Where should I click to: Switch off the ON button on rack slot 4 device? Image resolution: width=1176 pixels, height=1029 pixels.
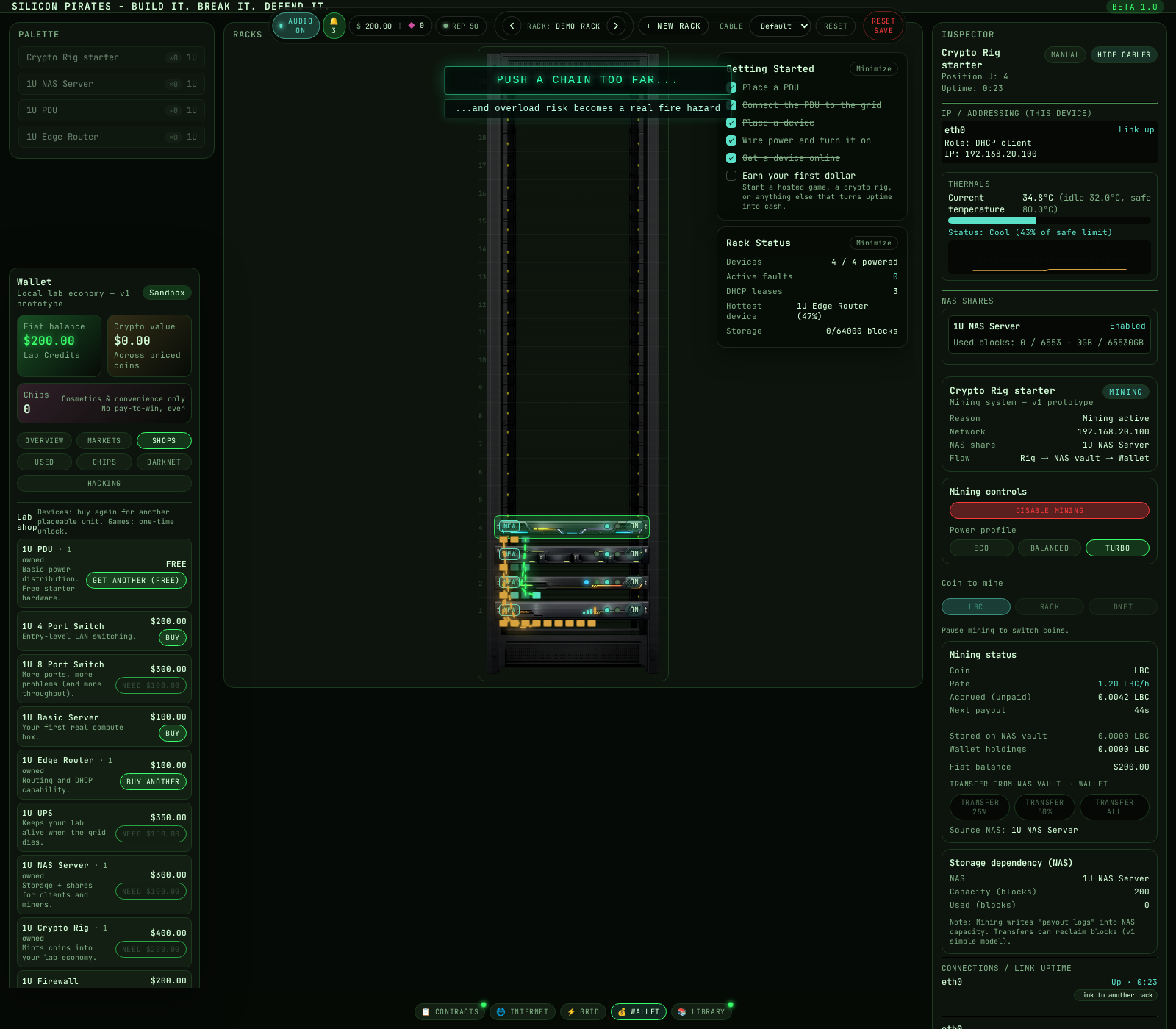point(634,526)
